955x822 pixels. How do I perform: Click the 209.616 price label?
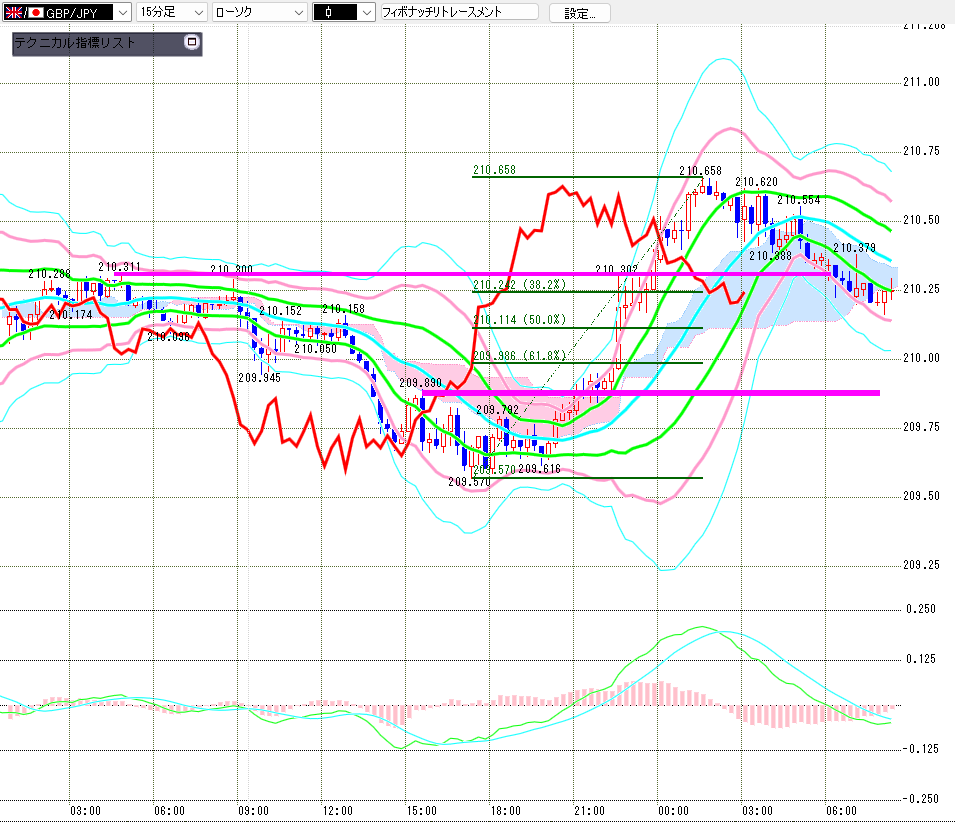tap(540, 469)
